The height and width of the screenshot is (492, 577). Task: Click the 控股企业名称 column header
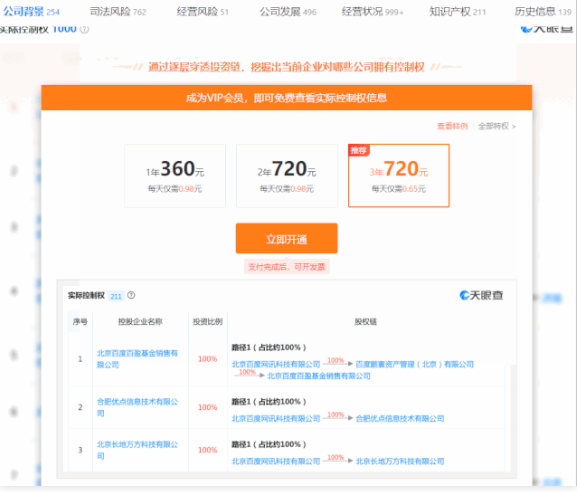[140, 322]
